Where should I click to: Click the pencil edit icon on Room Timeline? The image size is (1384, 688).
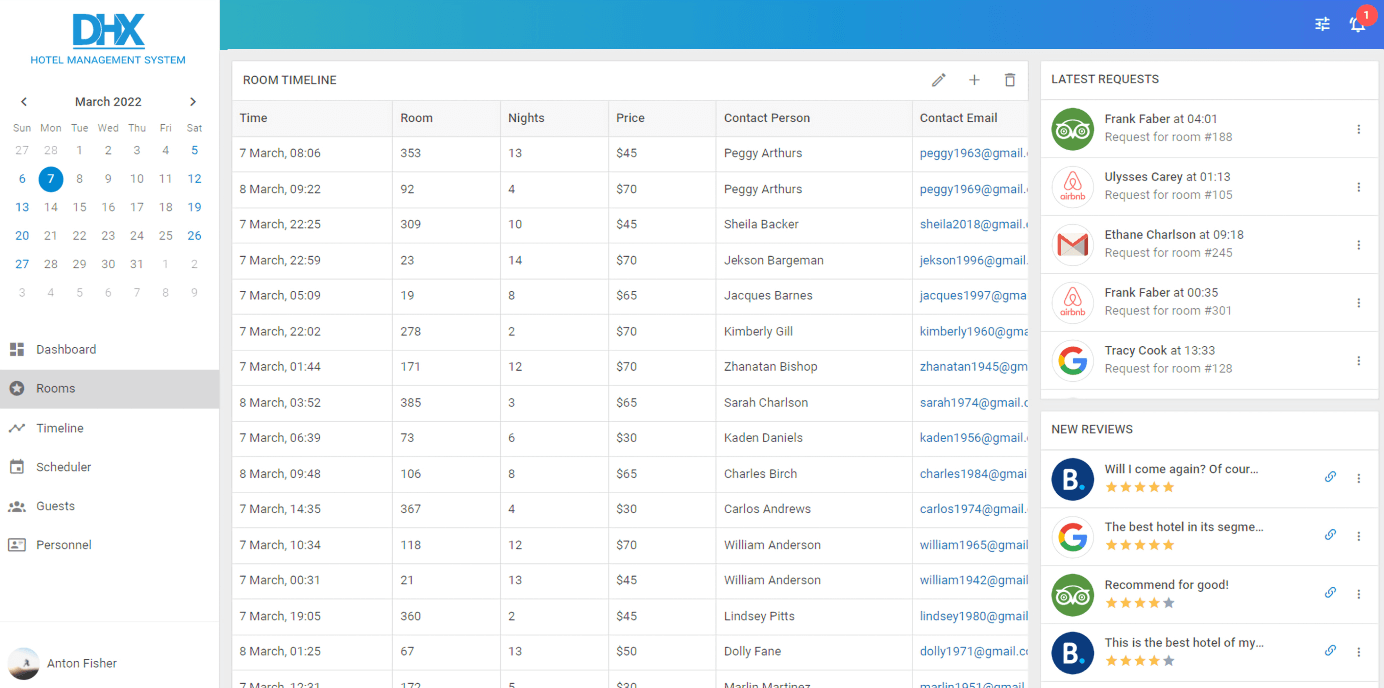click(938, 79)
